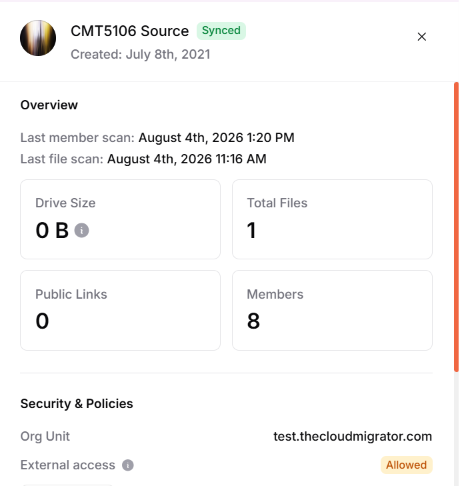Click the orange Allowed access badge
The height and width of the screenshot is (486, 459).
(x=406, y=465)
